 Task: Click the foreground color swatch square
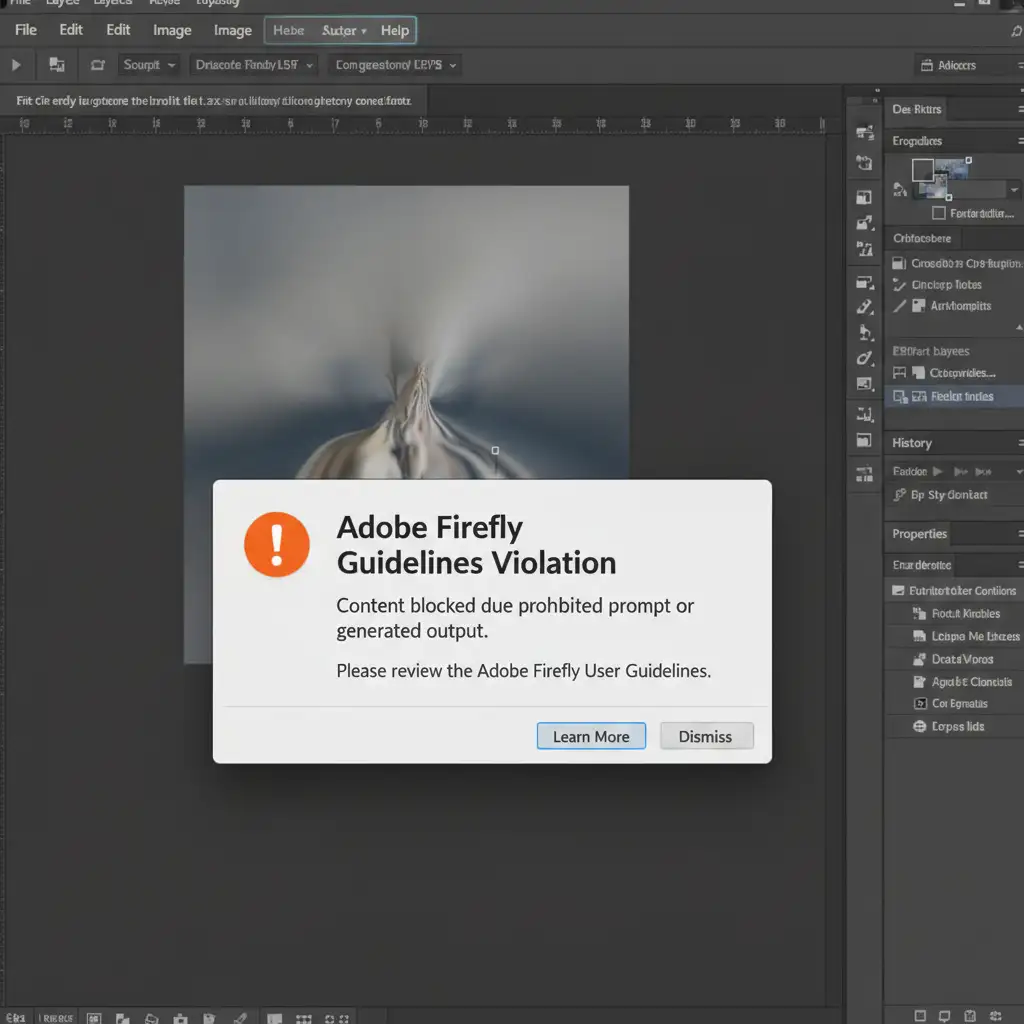[x=922, y=170]
